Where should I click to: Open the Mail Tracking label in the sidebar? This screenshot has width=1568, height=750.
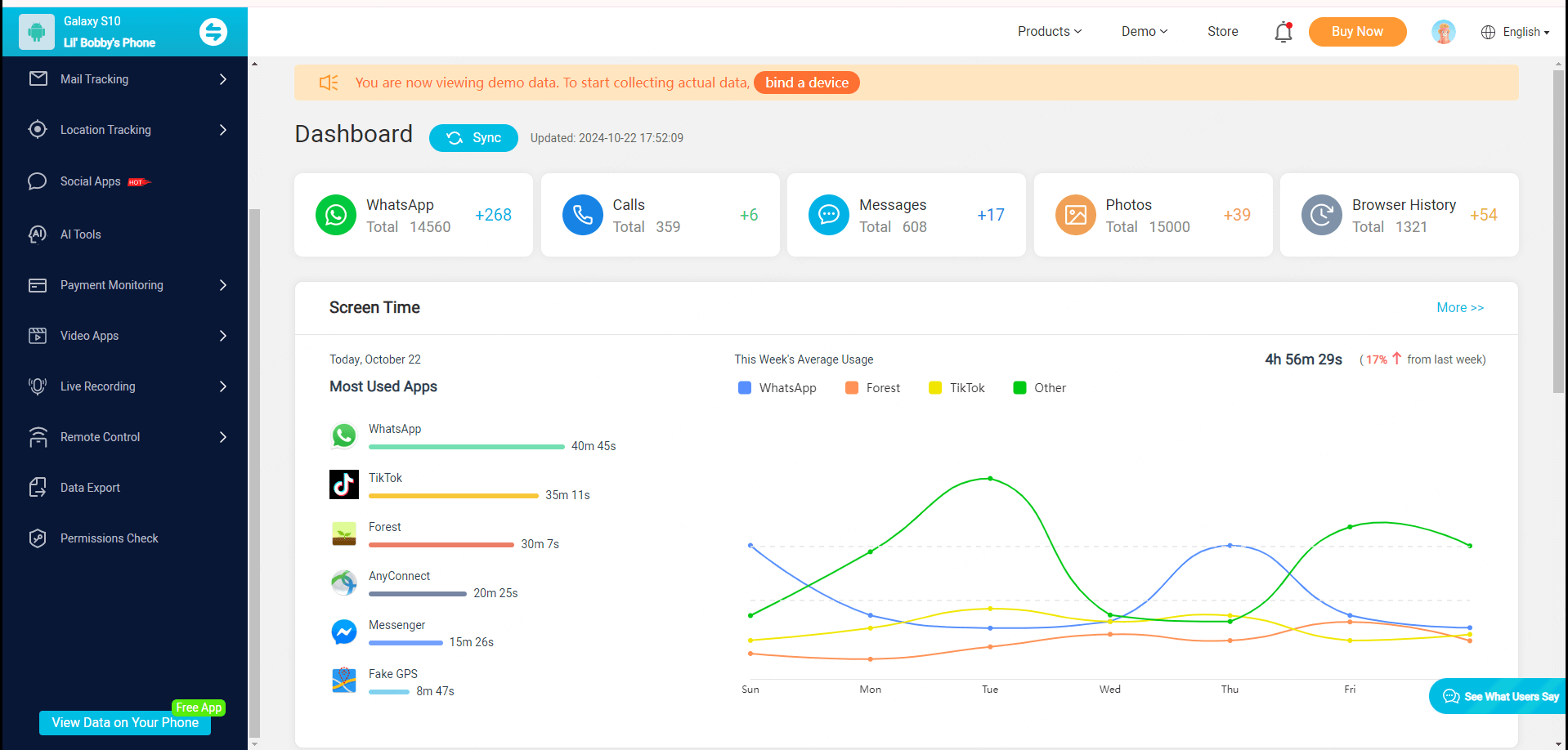[94, 79]
